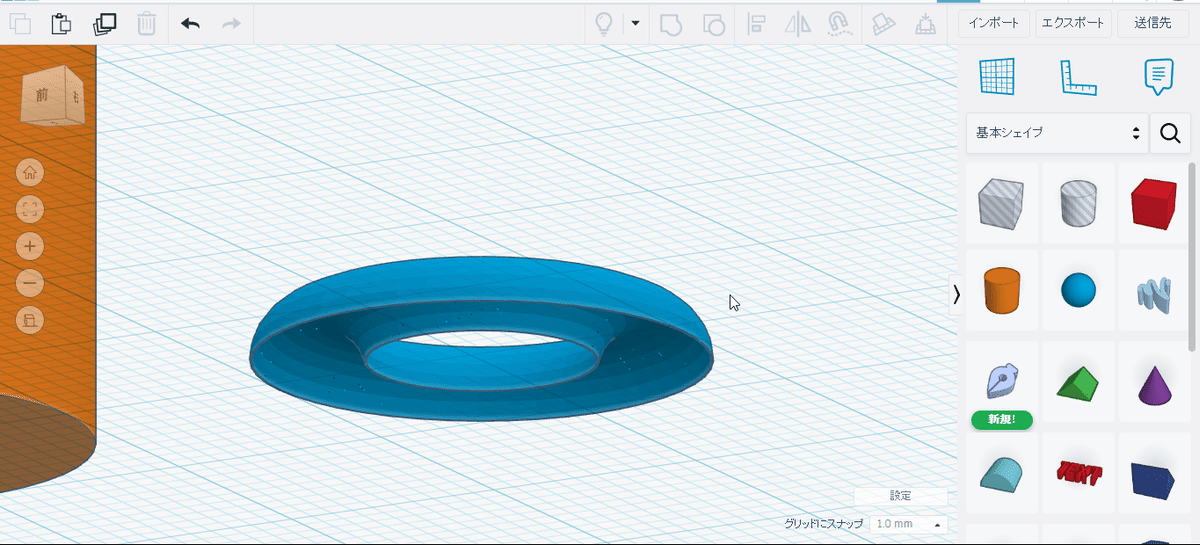
Task: Undo the last action
Action: [190, 23]
